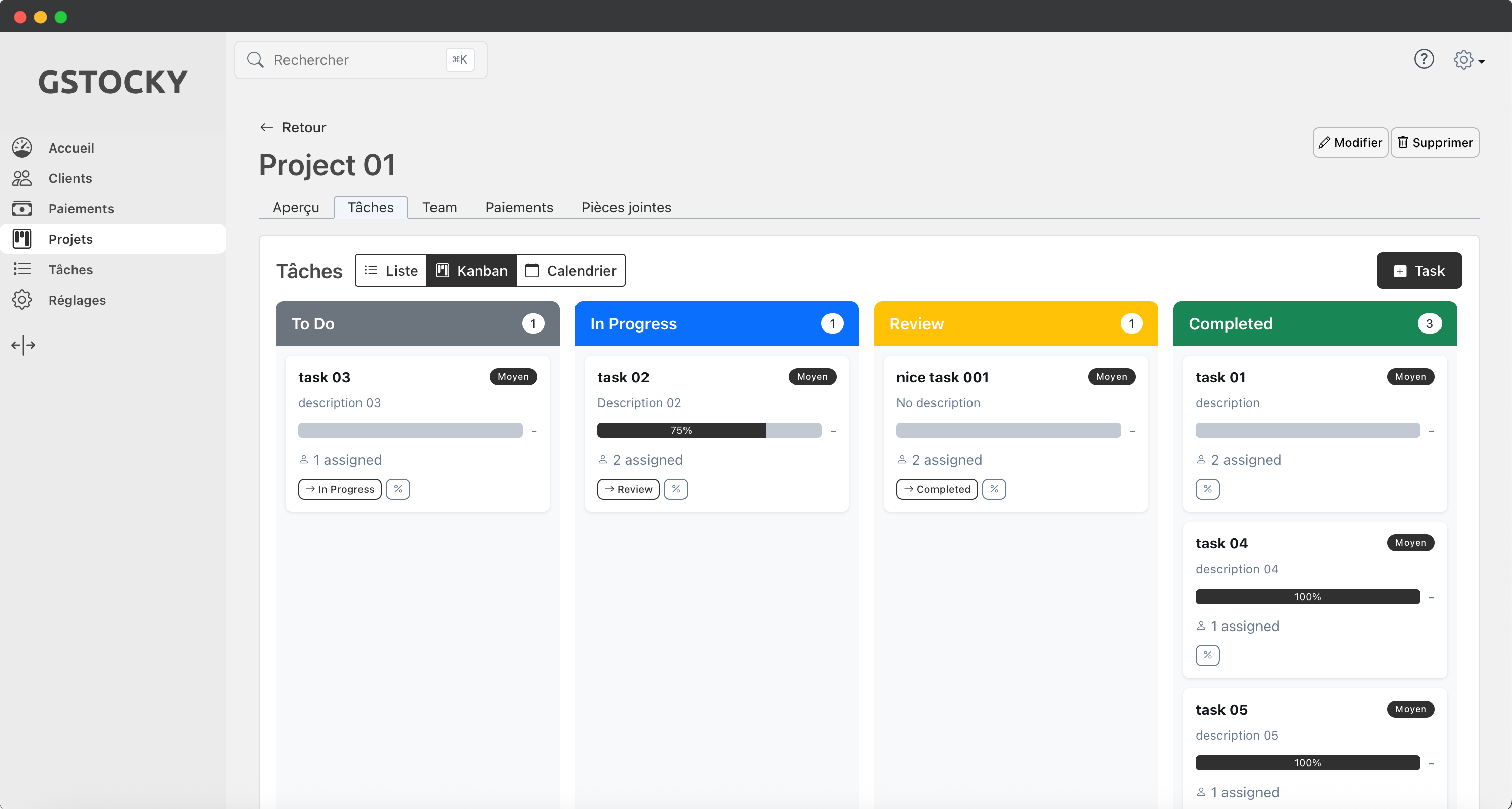Open the help question-mark icon
This screenshot has width=1512, height=809.
click(1425, 59)
